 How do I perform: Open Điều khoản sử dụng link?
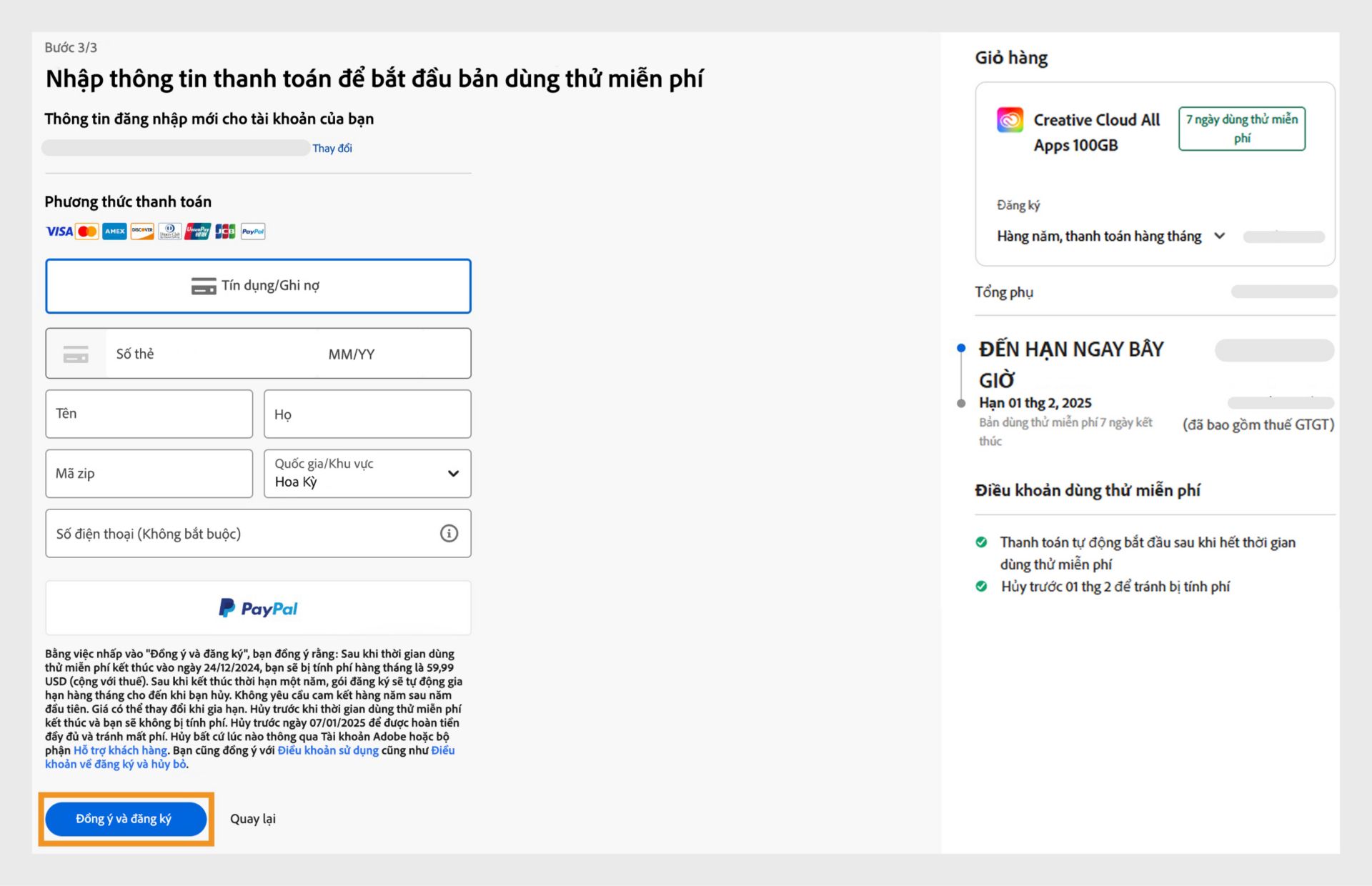(x=328, y=750)
